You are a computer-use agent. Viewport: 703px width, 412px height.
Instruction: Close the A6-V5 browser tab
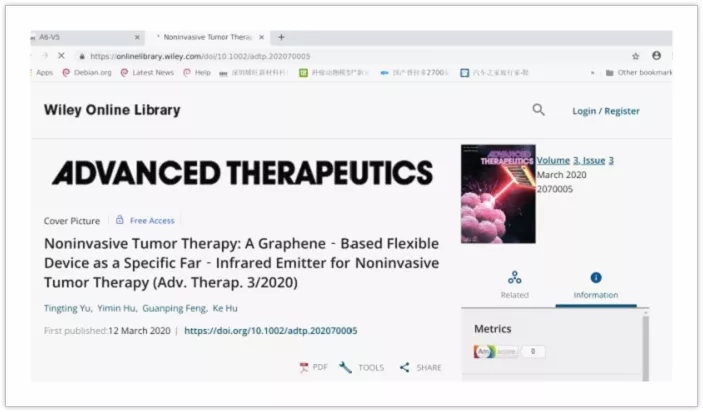coord(137,37)
